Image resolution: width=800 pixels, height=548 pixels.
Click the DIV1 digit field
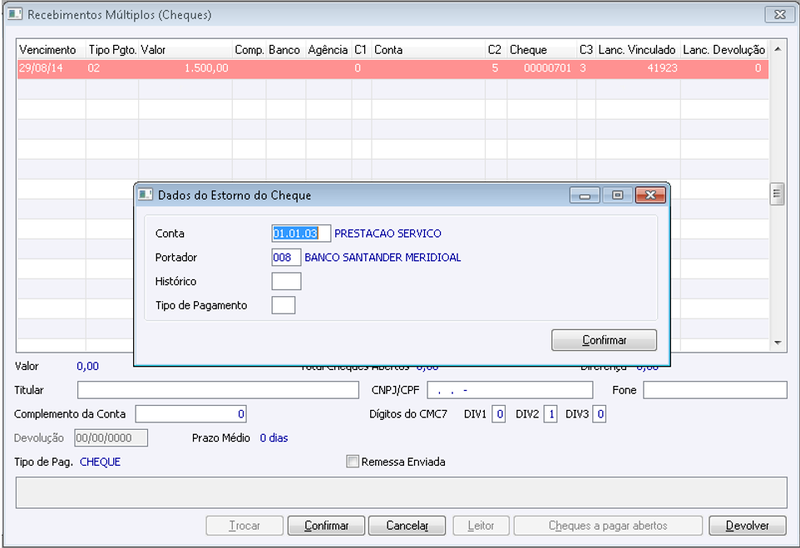coord(498,414)
